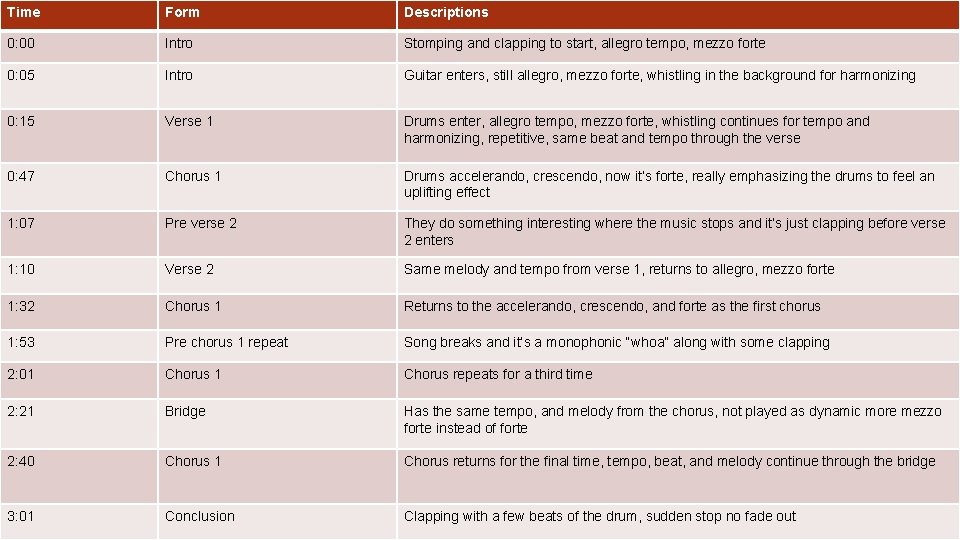Click the Pre chorus 1 repeat cell
The height and width of the screenshot is (540, 960).
[226, 342]
